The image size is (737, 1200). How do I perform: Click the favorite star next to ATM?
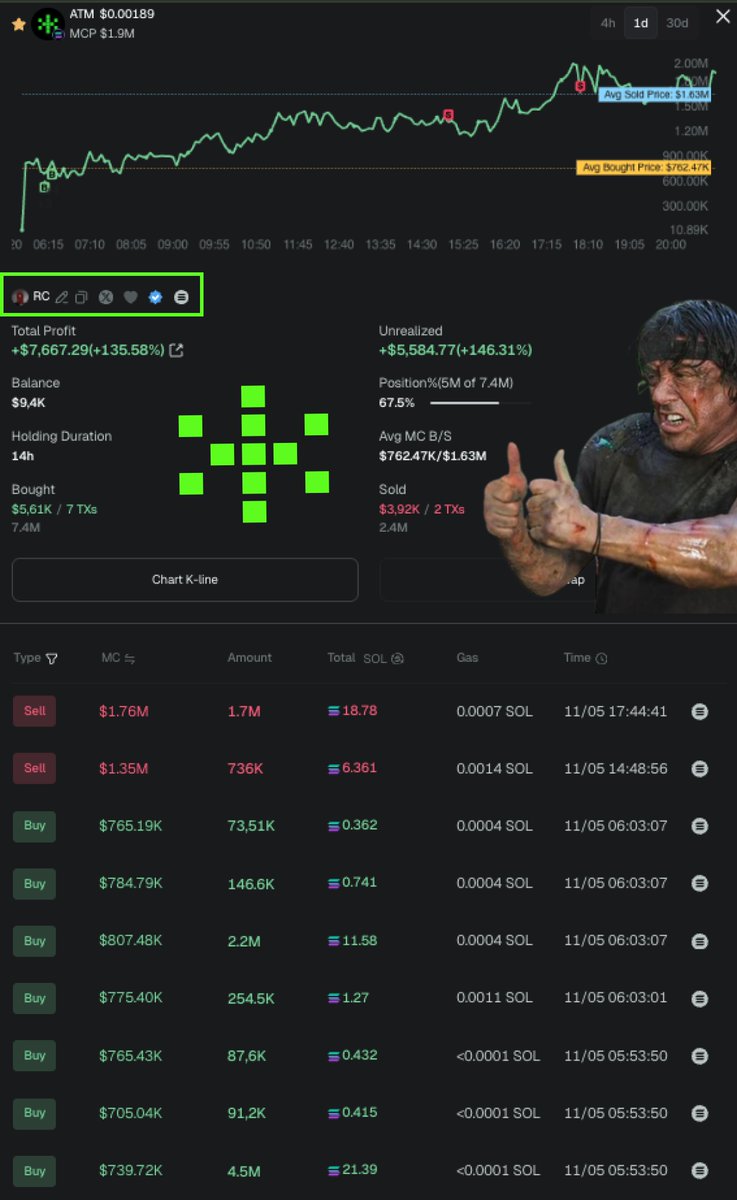18,24
